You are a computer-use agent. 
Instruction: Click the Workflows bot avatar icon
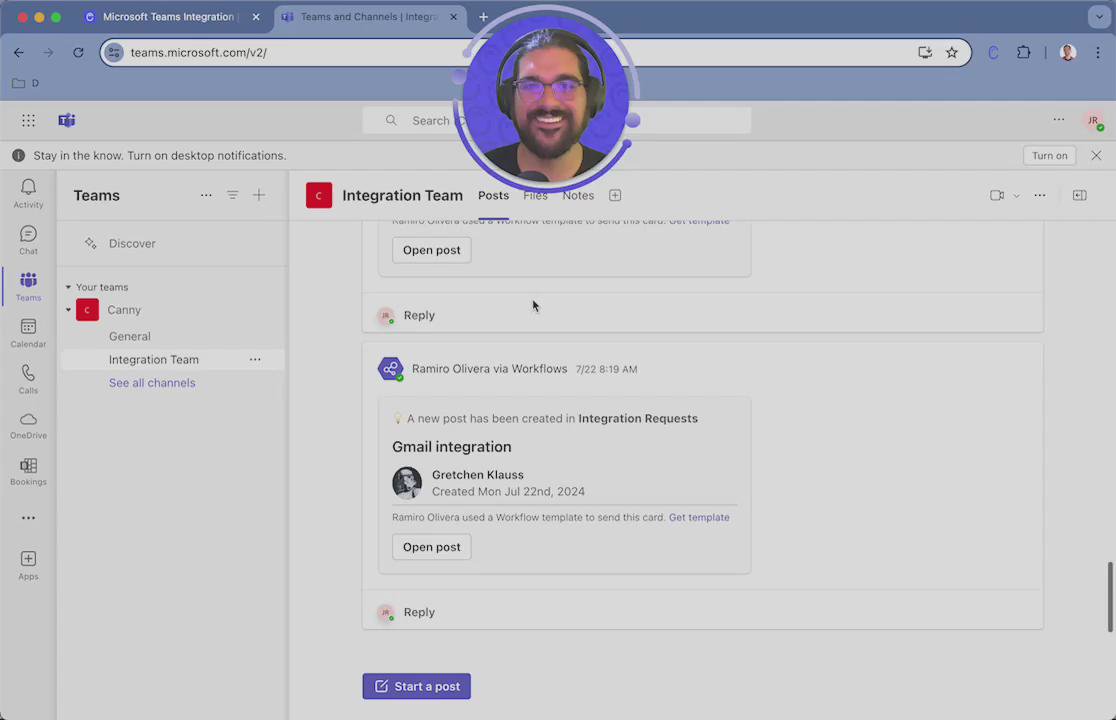coord(390,369)
